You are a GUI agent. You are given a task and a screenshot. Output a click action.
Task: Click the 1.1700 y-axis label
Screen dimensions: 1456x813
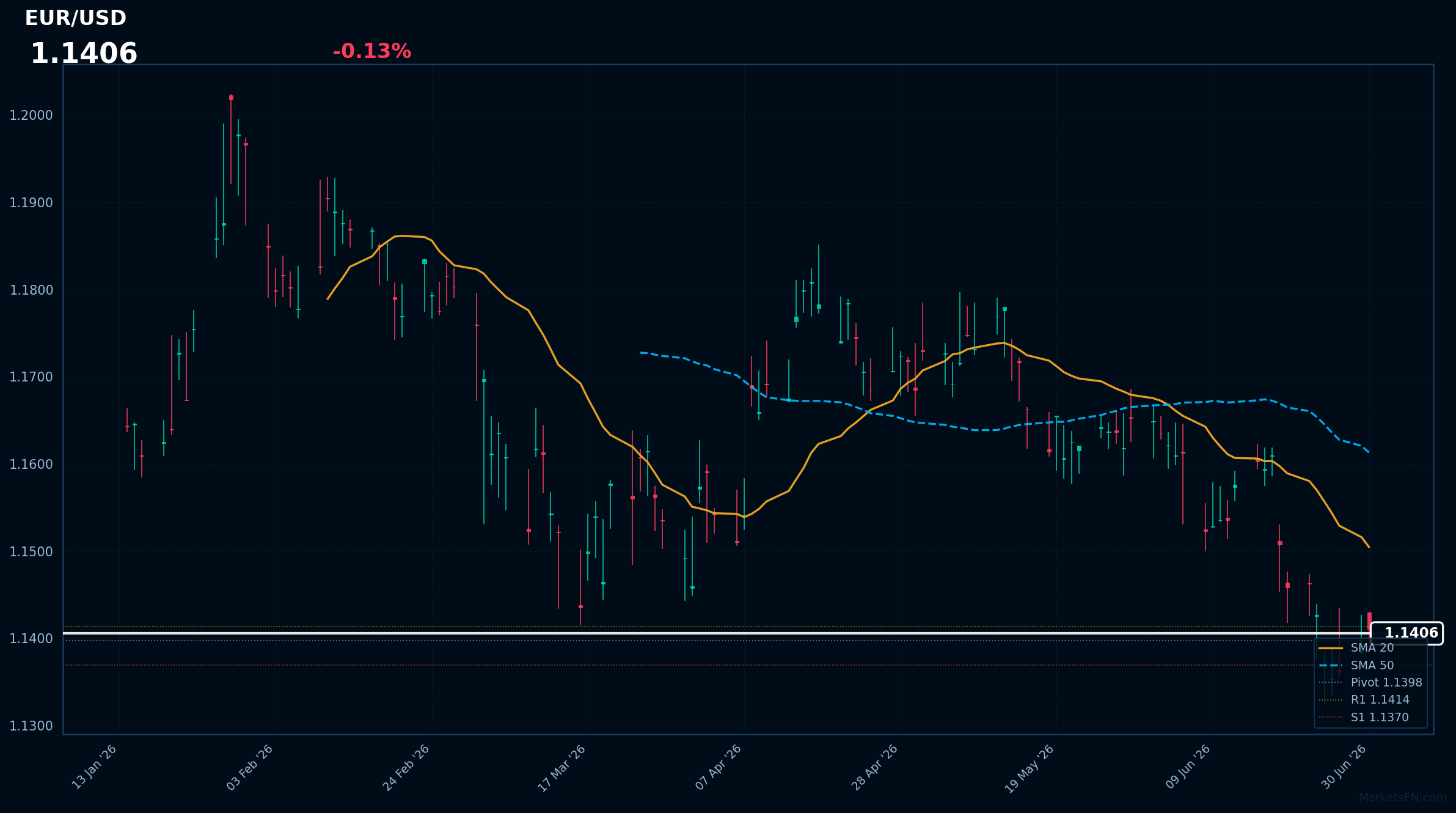point(31,377)
